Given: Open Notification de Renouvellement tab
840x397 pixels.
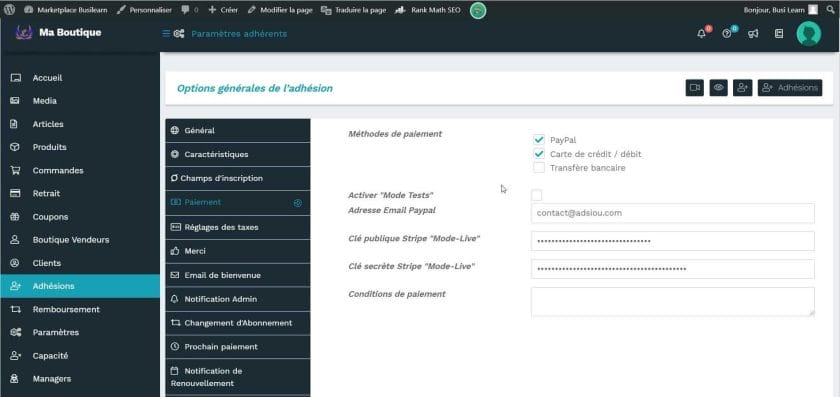Looking at the screenshot, I should coord(238,377).
